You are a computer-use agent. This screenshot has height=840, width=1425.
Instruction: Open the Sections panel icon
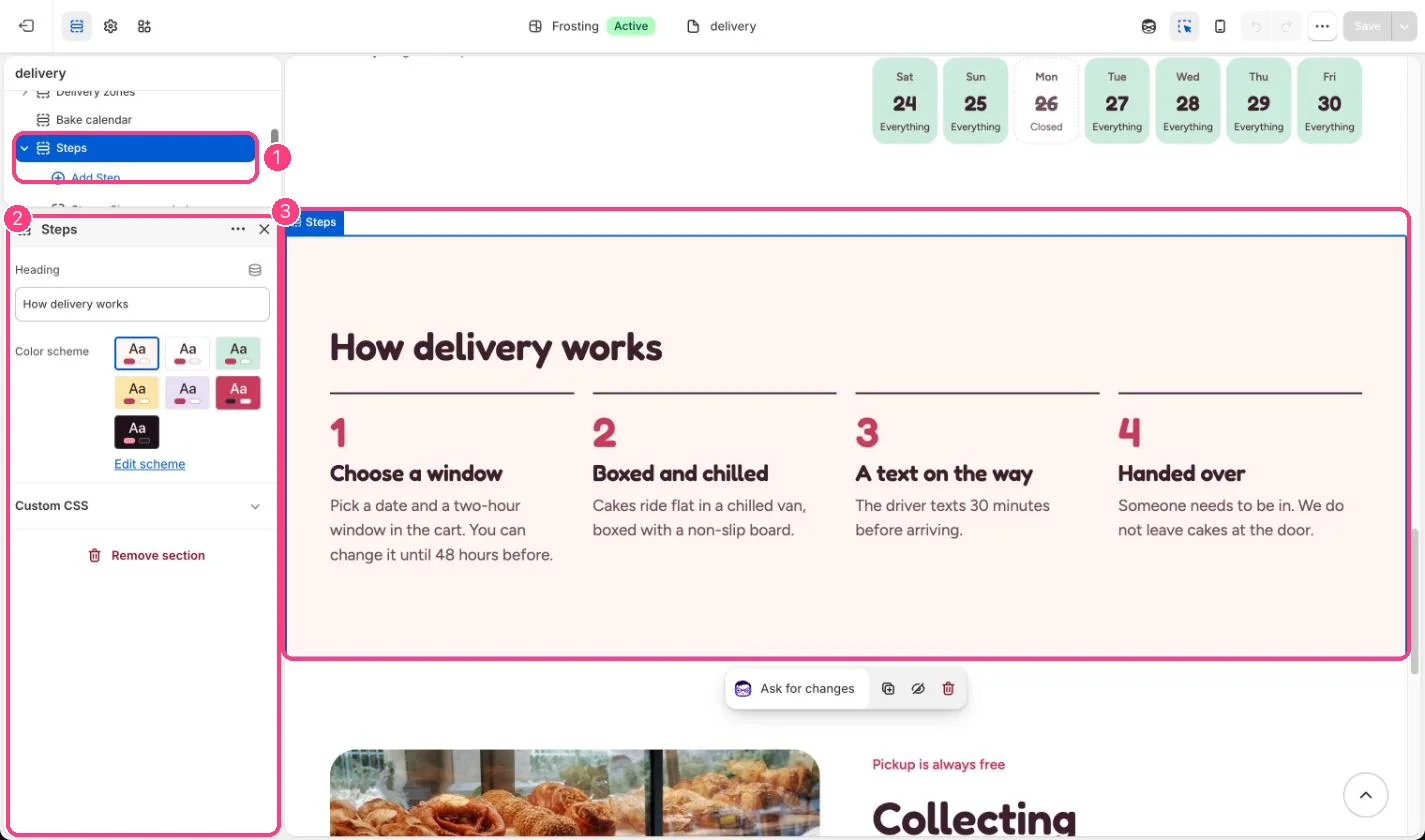[x=77, y=26]
